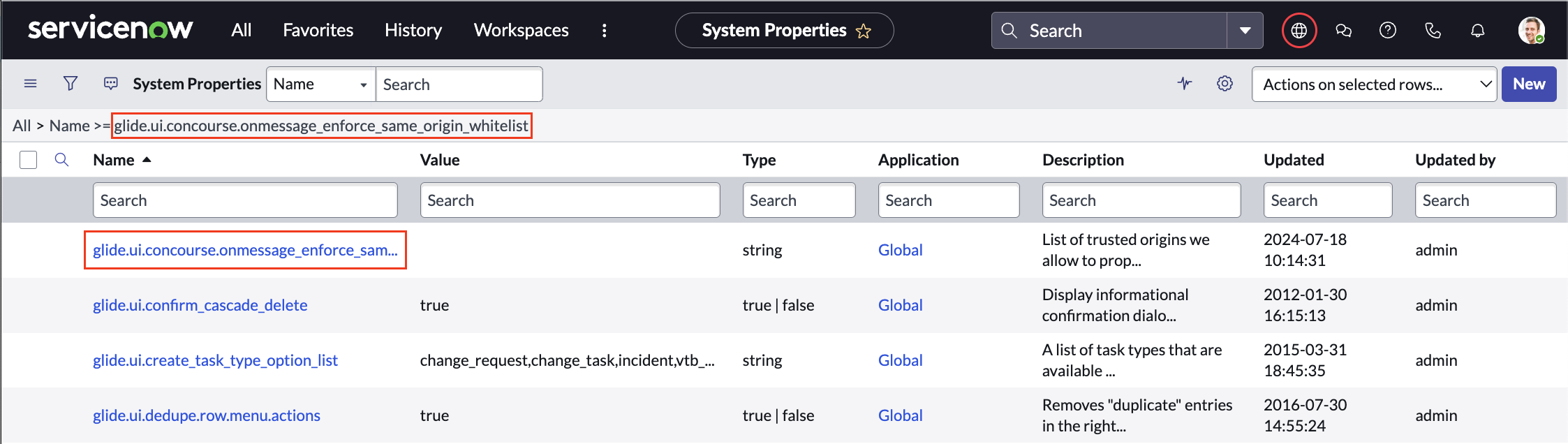1568x444 pixels.
Task: Focus the Application column search field
Action: pos(949,200)
